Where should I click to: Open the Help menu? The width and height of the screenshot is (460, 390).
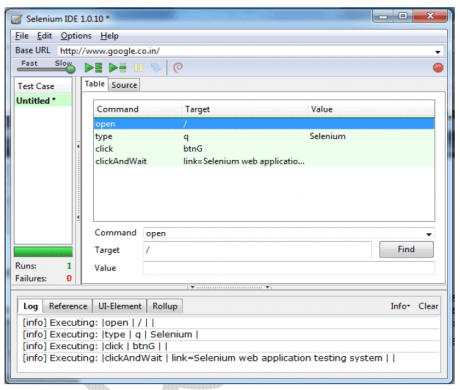click(109, 36)
